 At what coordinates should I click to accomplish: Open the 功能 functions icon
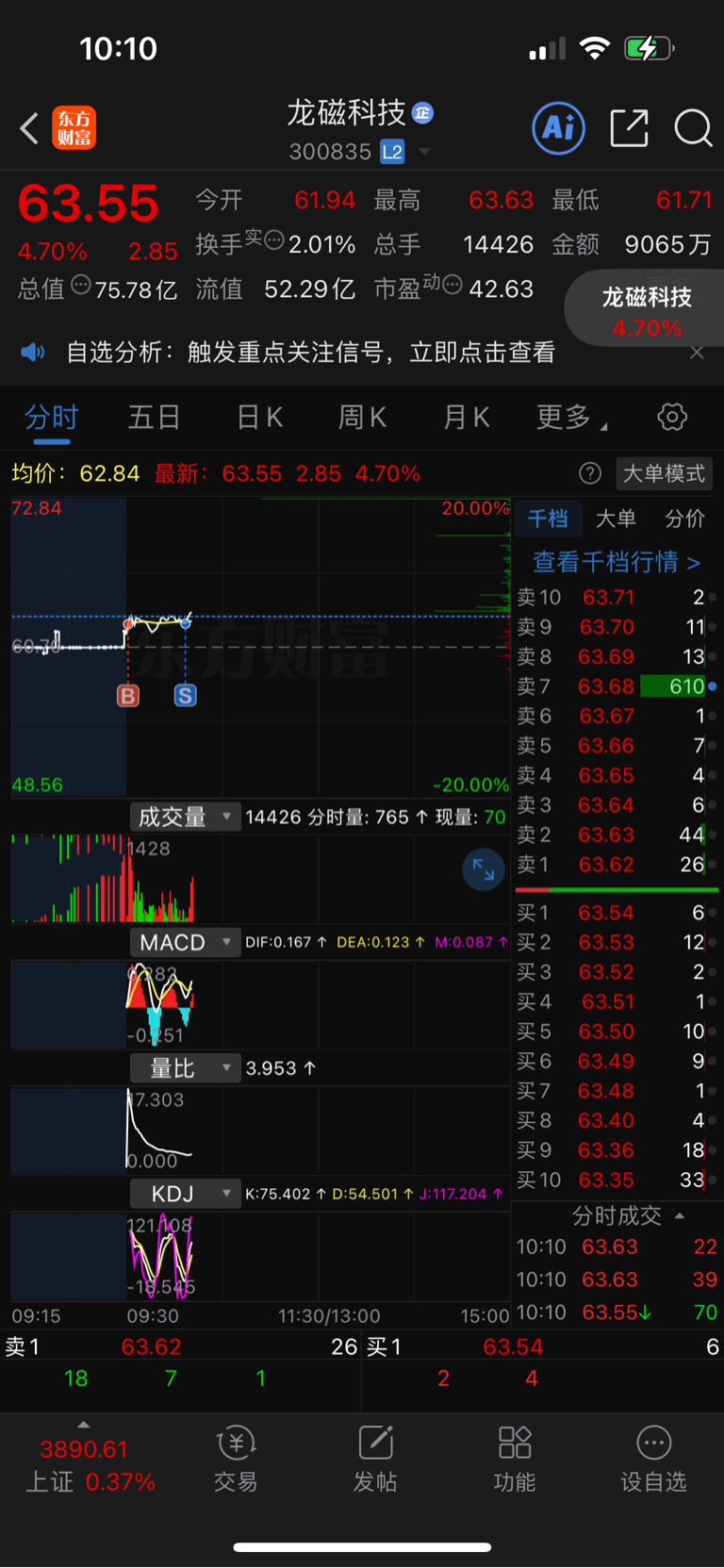pos(515,1460)
